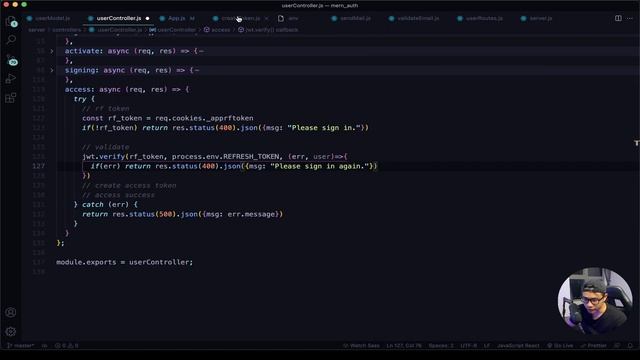
Task: Open the Run and Debug view
Action: [x=11, y=78]
